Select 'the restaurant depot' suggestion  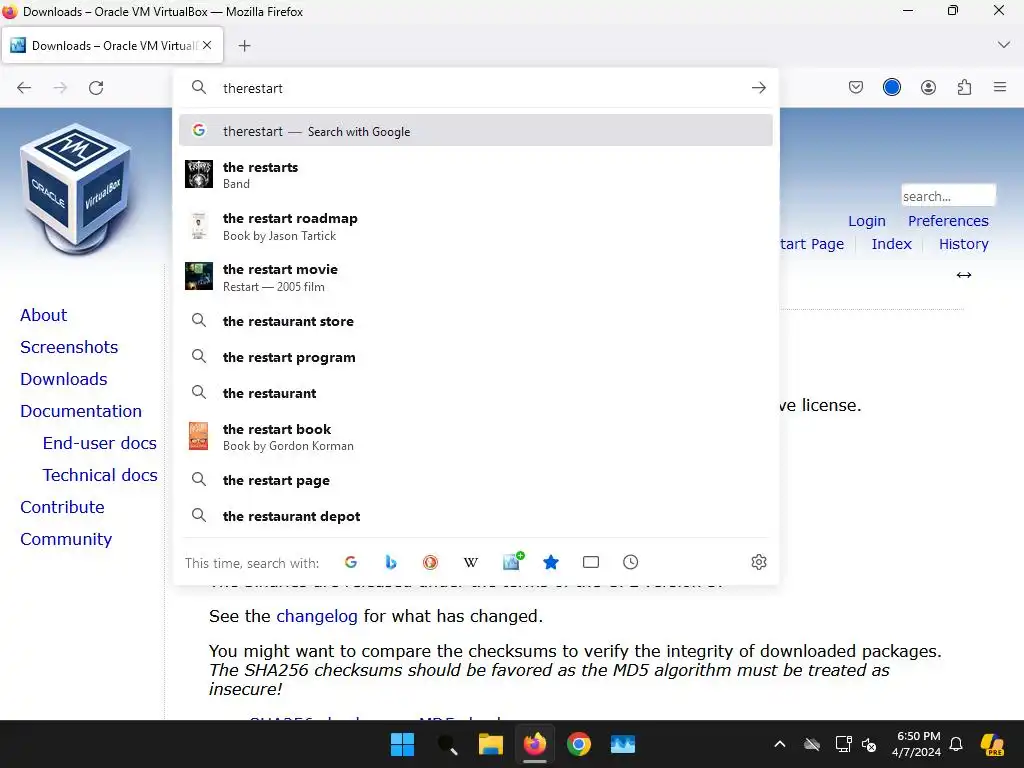pyautogui.click(x=475, y=516)
